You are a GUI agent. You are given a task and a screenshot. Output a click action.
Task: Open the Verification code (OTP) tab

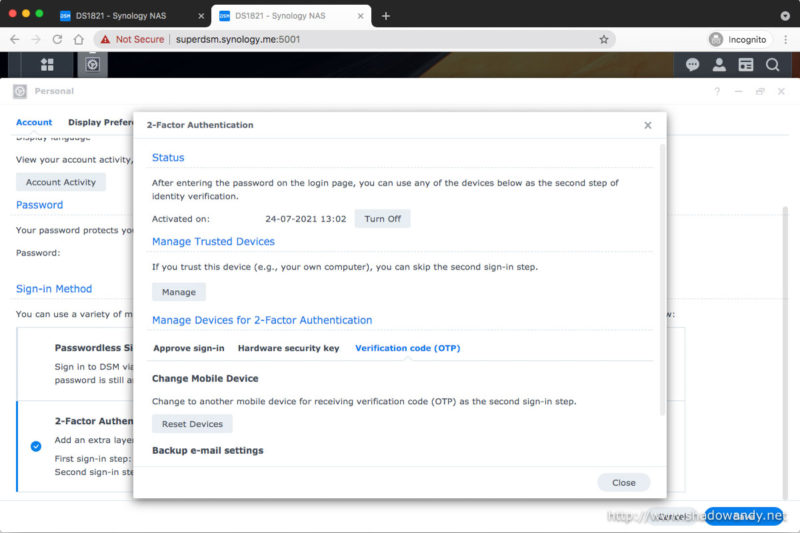coord(407,348)
